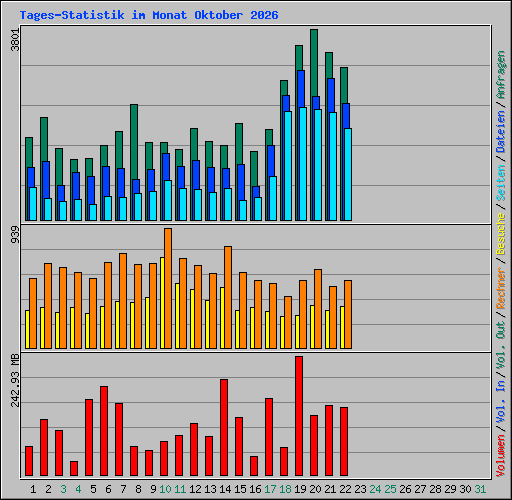Image resolution: width=512 pixels, height=500 pixels.
Task: Click day label "9" on the x-axis
Action: pos(153,489)
